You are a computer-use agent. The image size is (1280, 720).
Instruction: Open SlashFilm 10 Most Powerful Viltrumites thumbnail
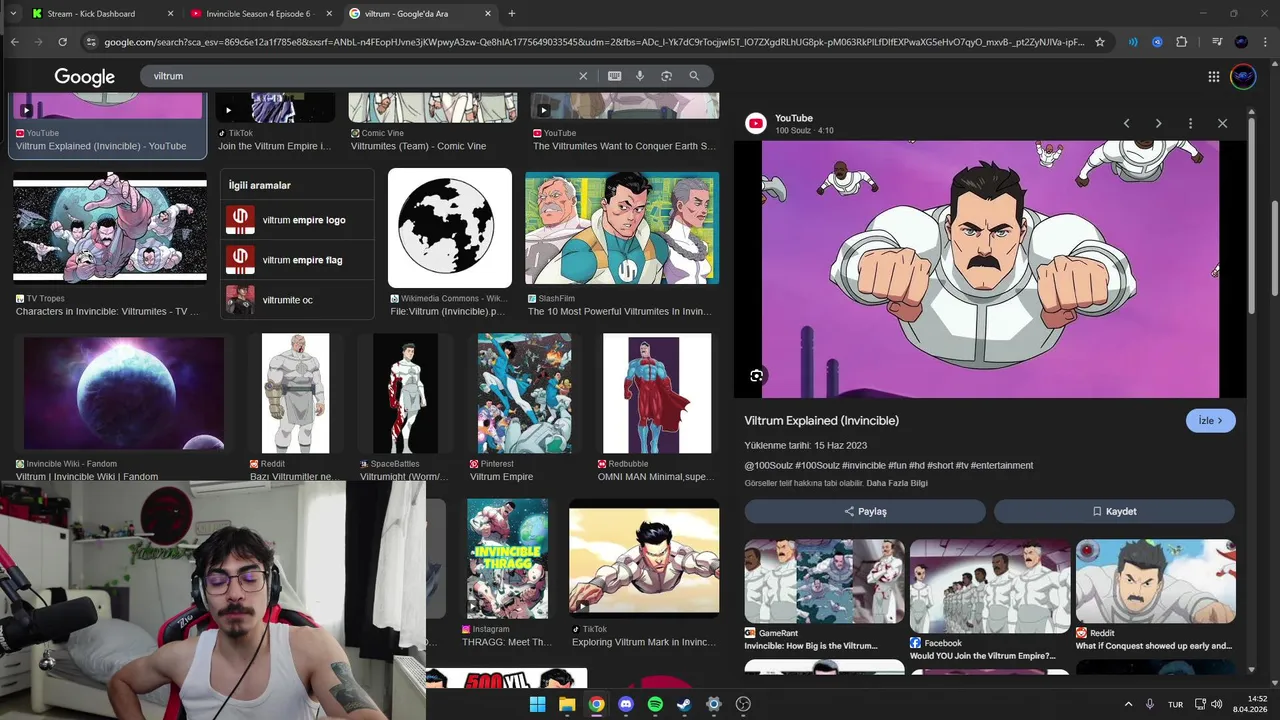[x=622, y=230]
